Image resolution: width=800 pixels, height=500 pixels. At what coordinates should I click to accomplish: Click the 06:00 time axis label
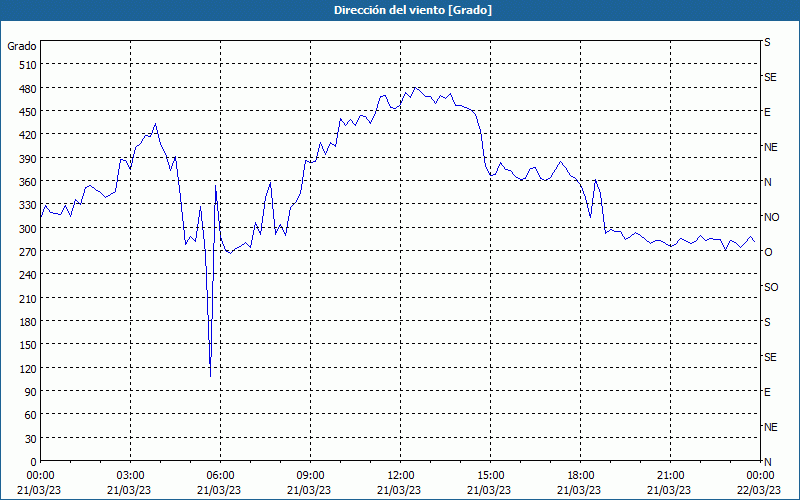pyautogui.click(x=220, y=476)
